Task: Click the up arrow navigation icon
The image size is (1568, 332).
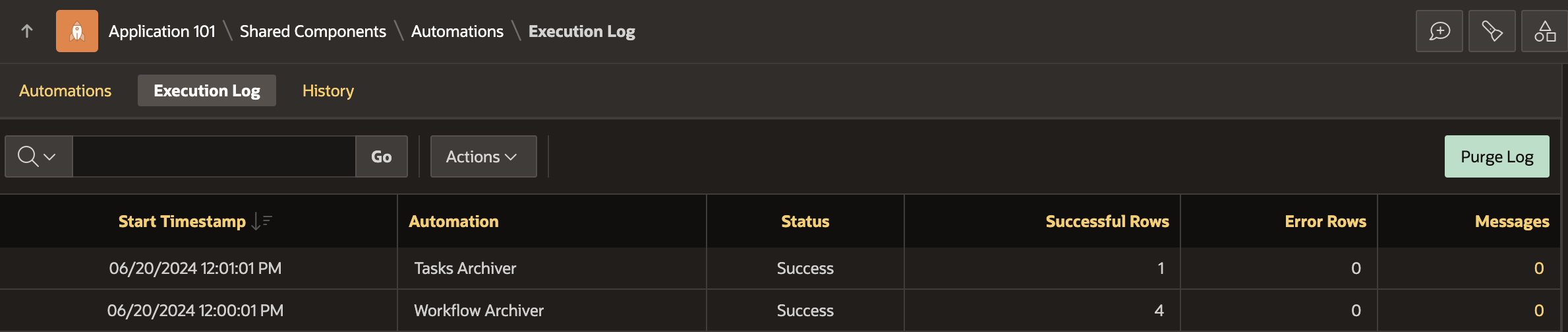Action: click(x=27, y=31)
